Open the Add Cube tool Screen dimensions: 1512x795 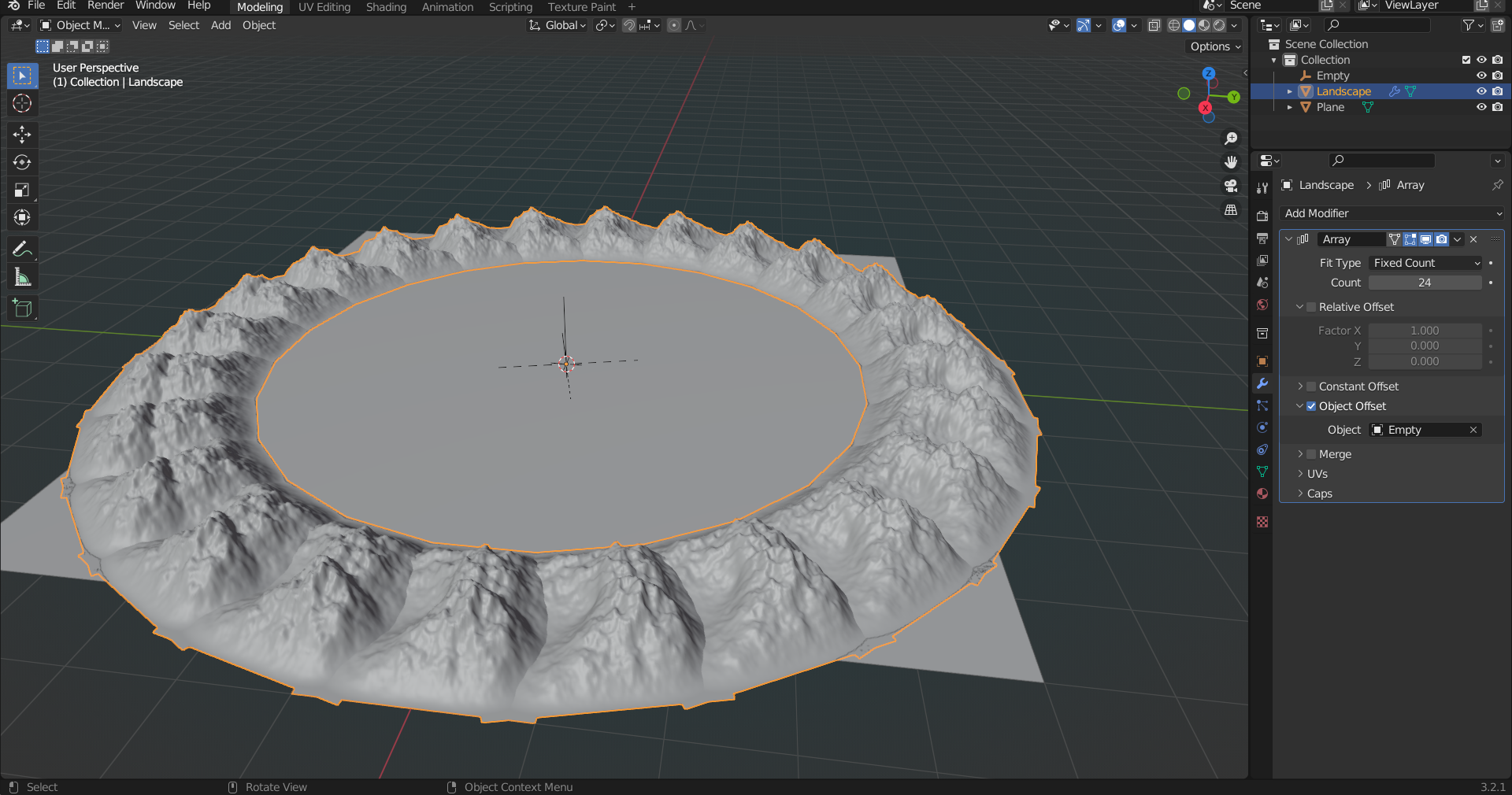[x=22, y=308]
